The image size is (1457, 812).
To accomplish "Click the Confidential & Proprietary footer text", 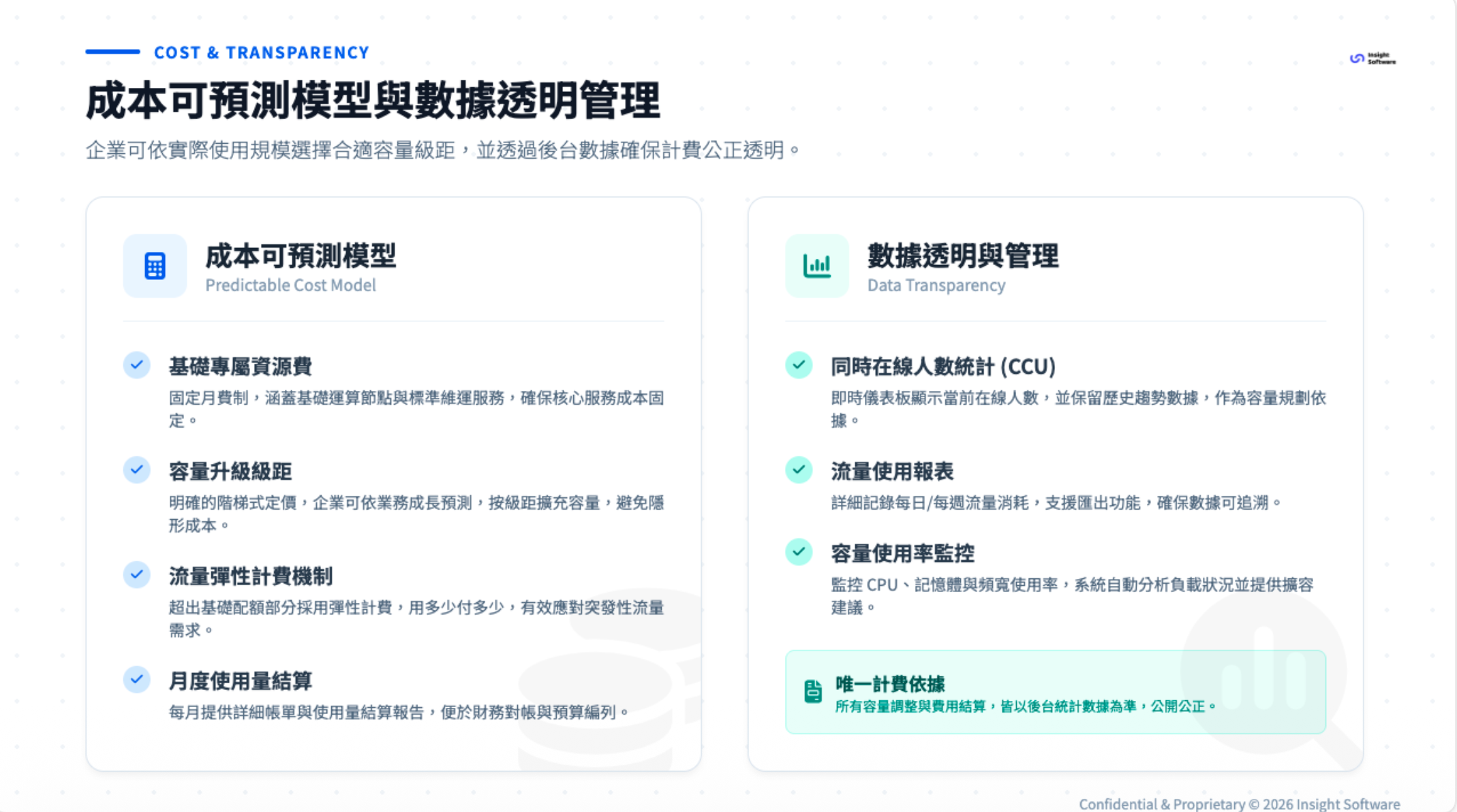I will point(1238,804).
